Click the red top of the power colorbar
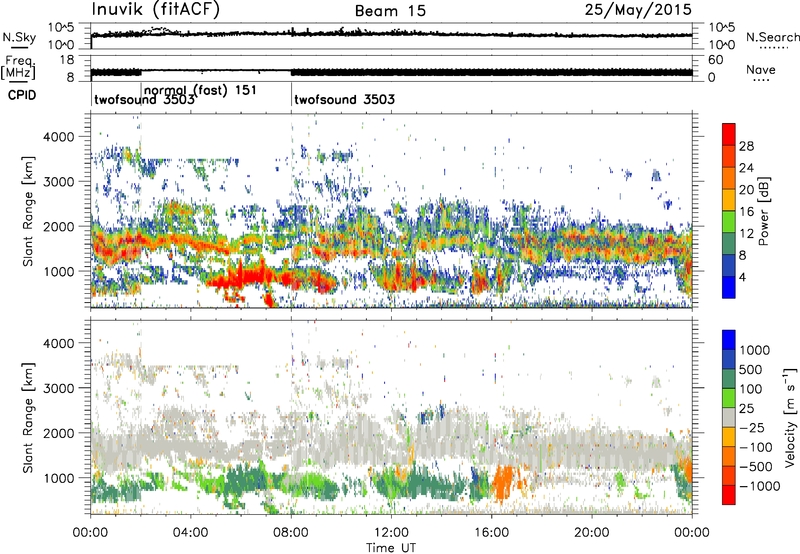Viewport: 800px width, 554px height. click(x=729, y=134)
